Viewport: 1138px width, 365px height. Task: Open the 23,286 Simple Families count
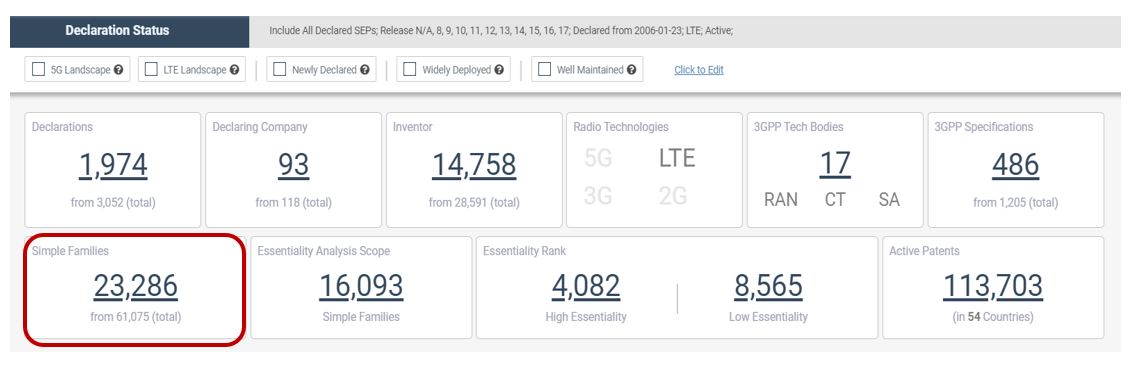[135, 287]
